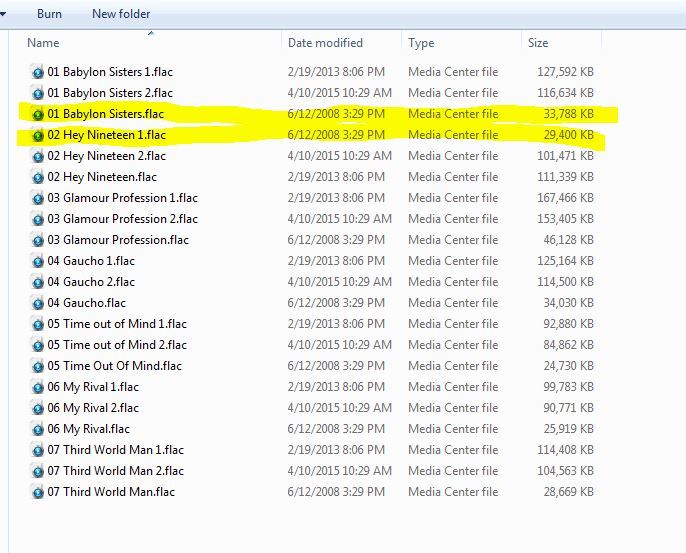686x553 pixels.
Task: Click the size value 153,405 KB
Action: click(565, 219)
